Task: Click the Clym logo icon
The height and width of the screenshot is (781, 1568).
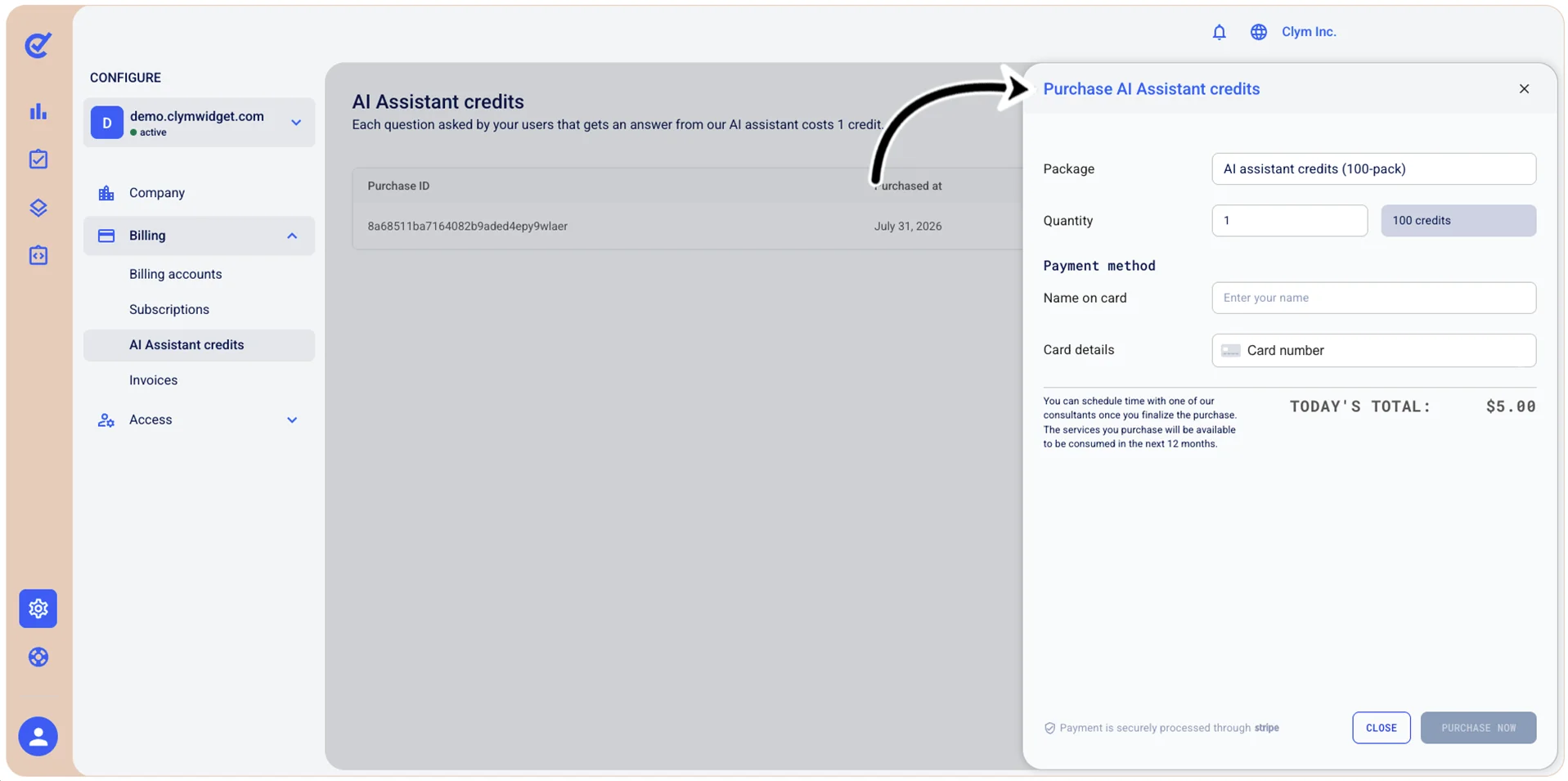Action: click(x=38, y=45)
